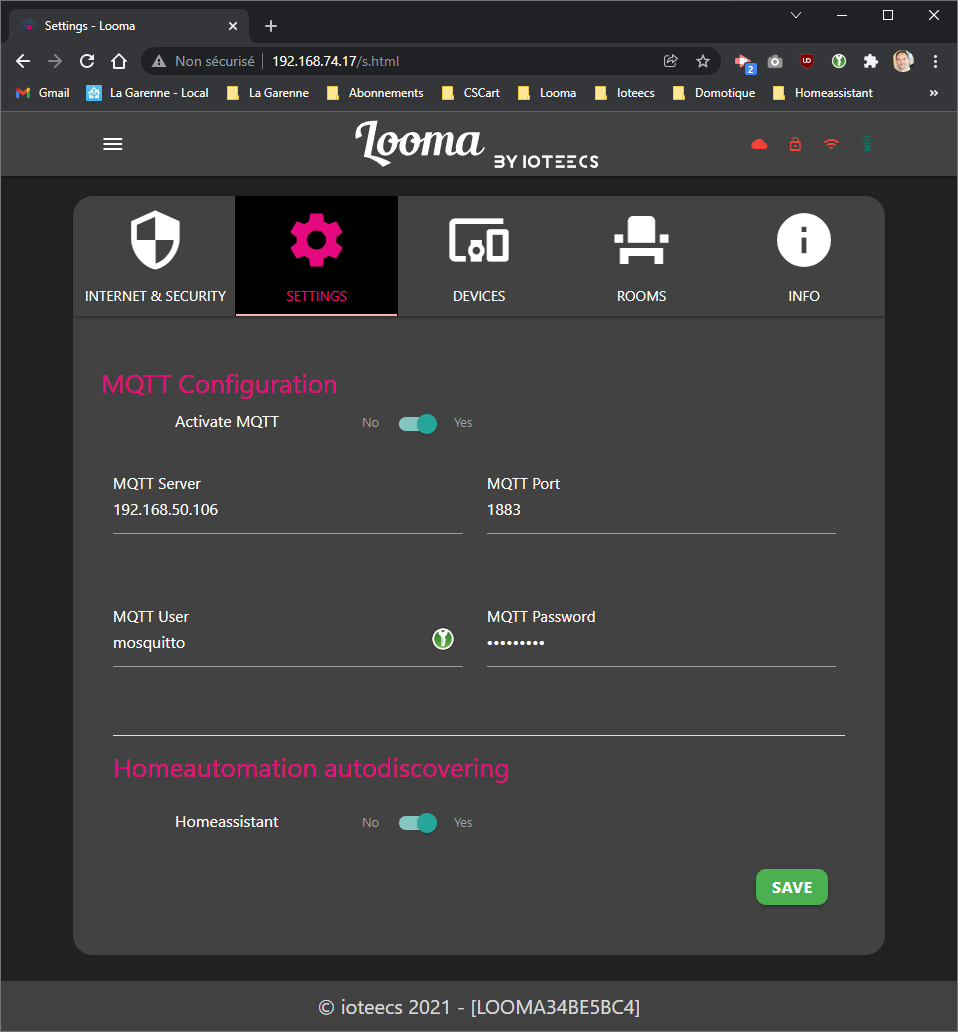This screenshot has height=1032, width=958.
Task: Open the hamburger menu in Looma header
Action: click(113, 144)
